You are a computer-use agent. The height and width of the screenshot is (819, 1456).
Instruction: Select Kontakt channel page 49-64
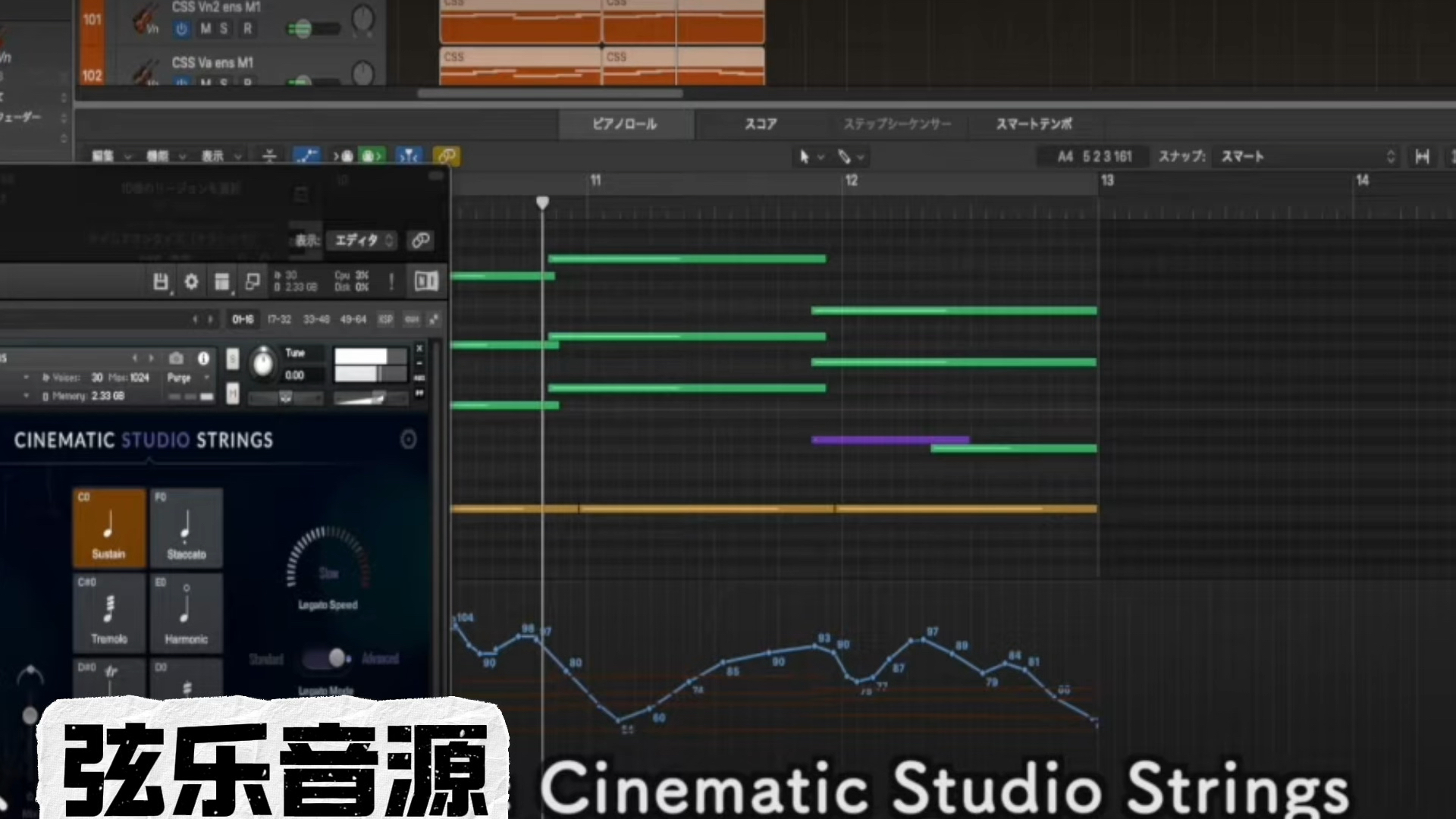click(353, 319)
